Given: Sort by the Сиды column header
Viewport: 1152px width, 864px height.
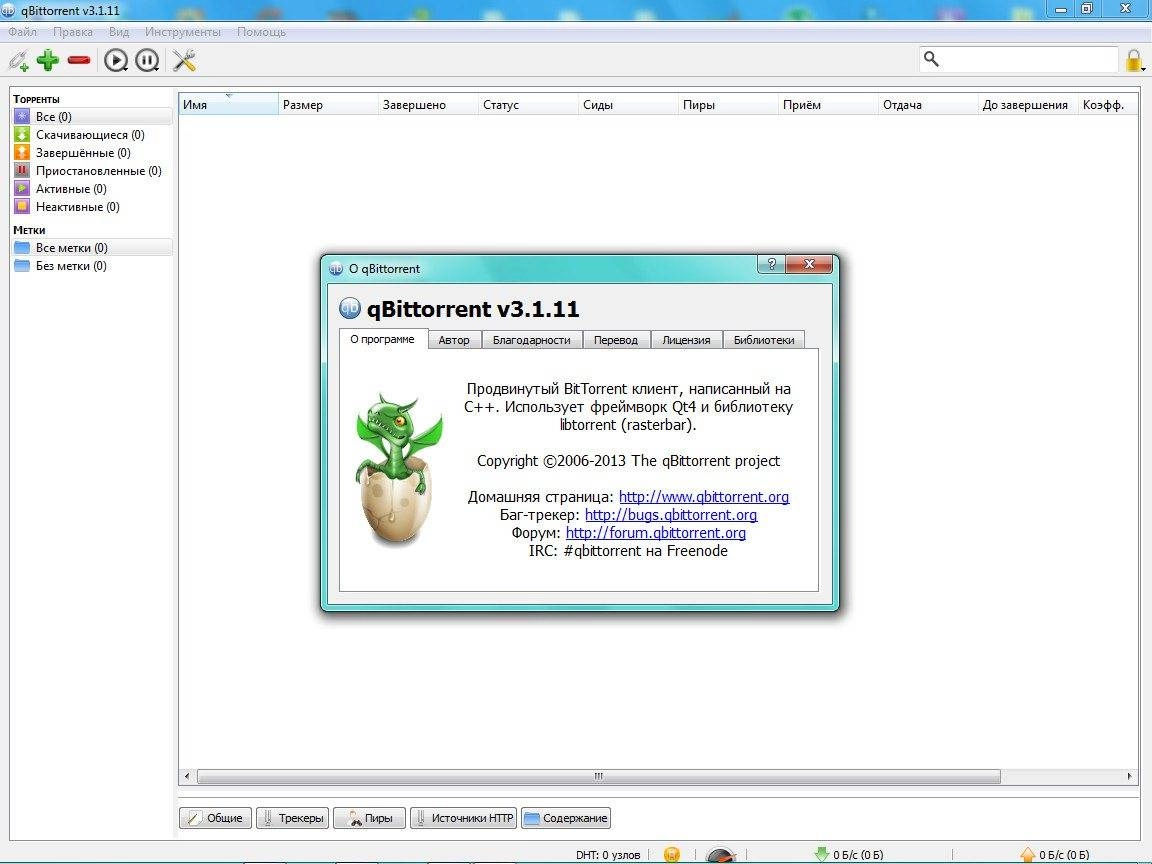Looking at the screenshot, I should point(628,104).
